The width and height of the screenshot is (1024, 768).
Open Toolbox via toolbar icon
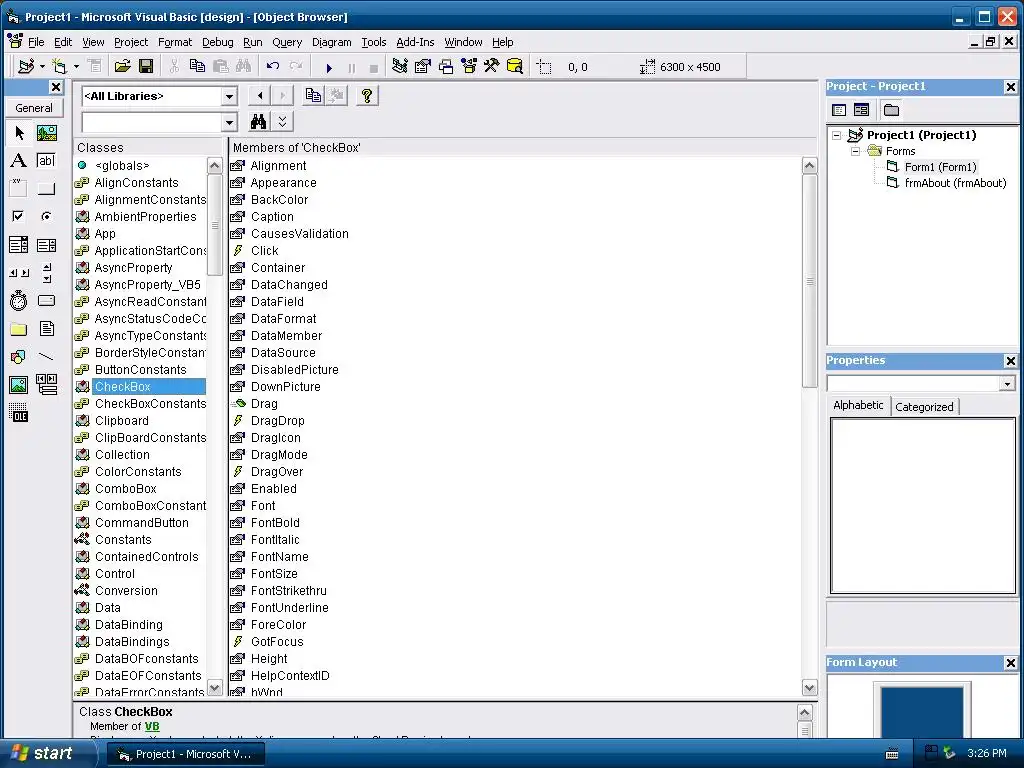492,67
